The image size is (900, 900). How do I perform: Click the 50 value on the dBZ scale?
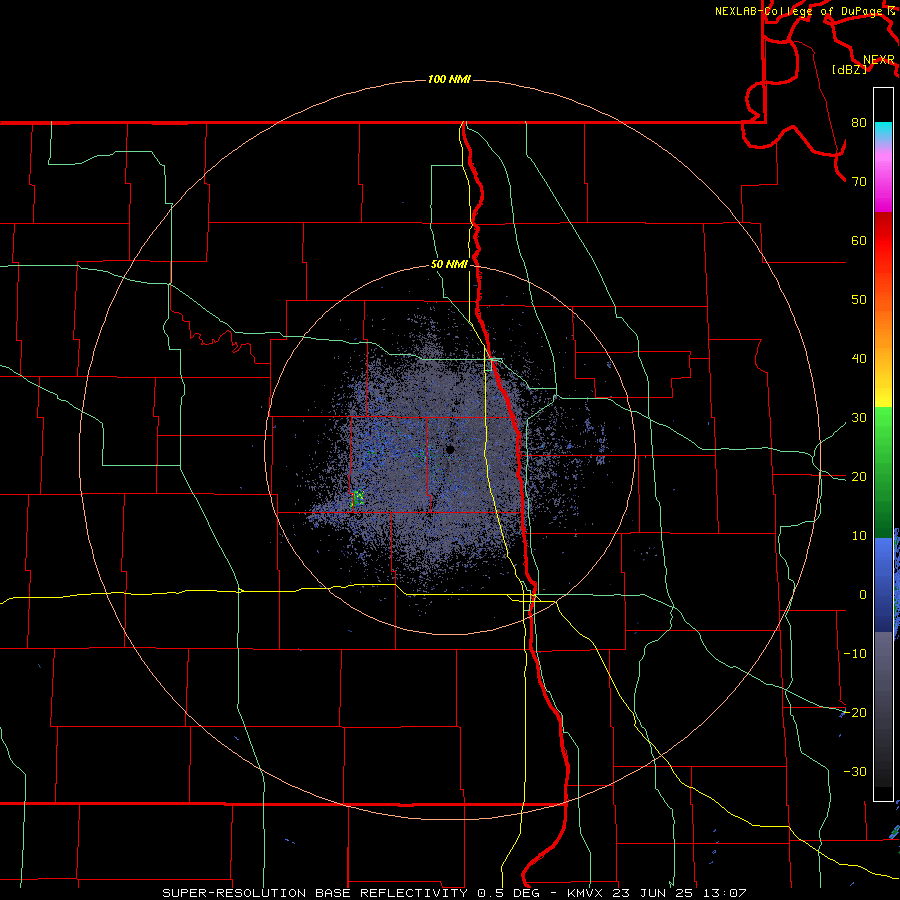859,300
